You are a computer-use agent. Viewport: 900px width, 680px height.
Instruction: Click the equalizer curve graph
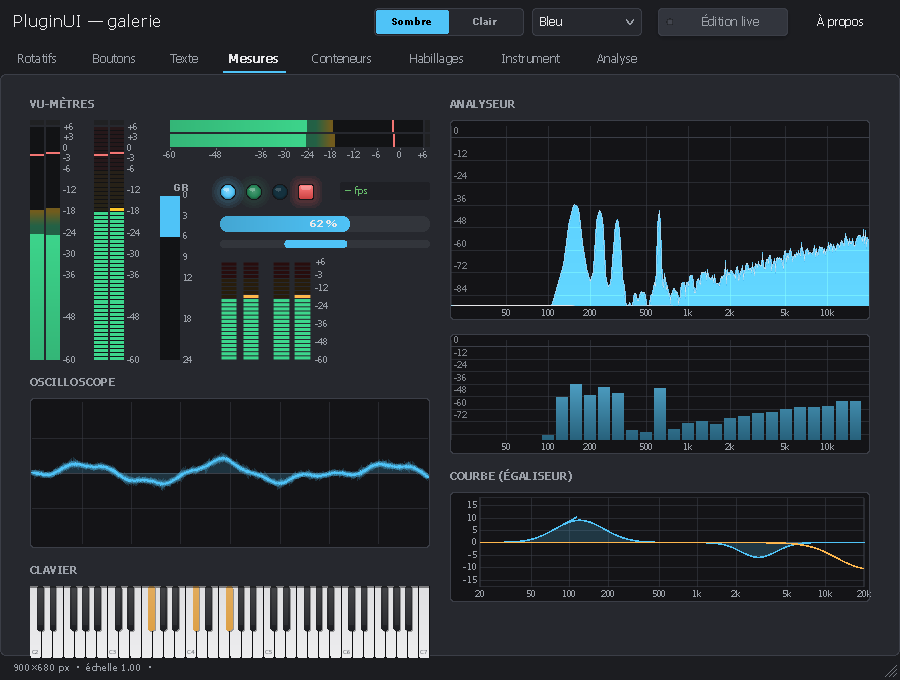(660, 547)
